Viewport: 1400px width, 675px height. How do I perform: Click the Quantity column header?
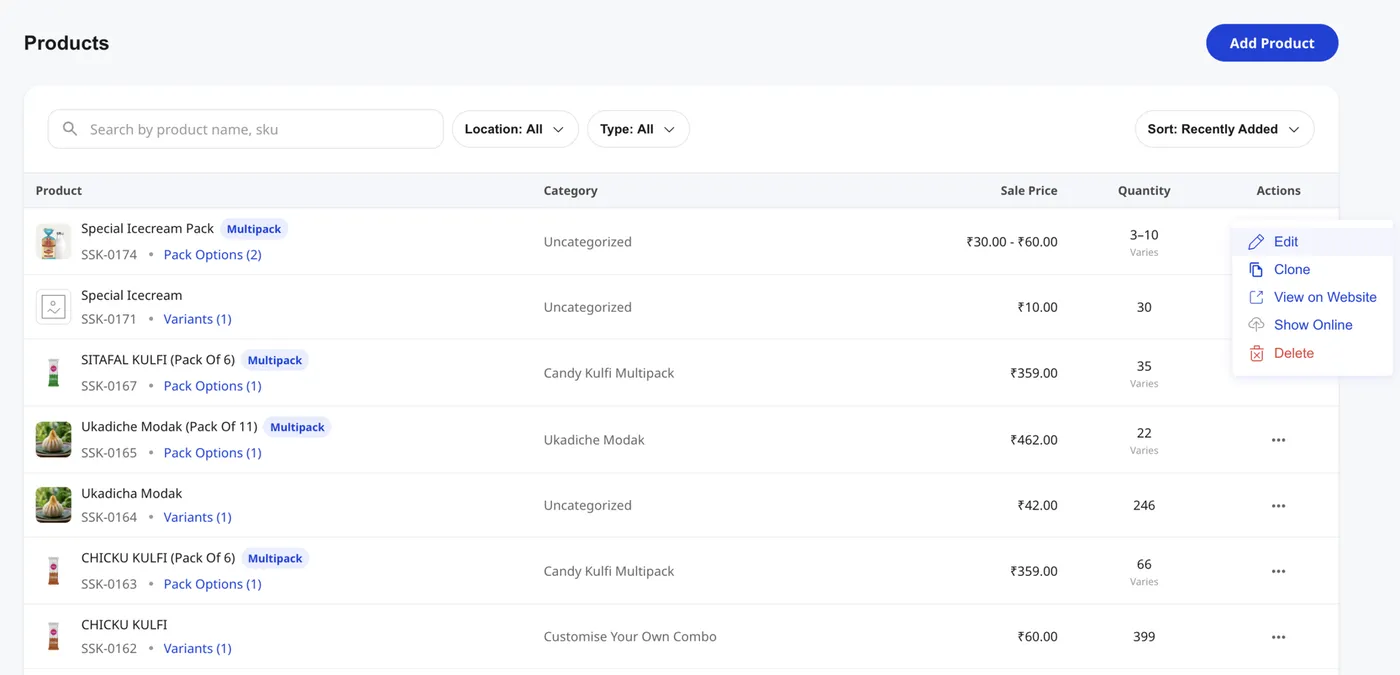tap(1144, 190)
